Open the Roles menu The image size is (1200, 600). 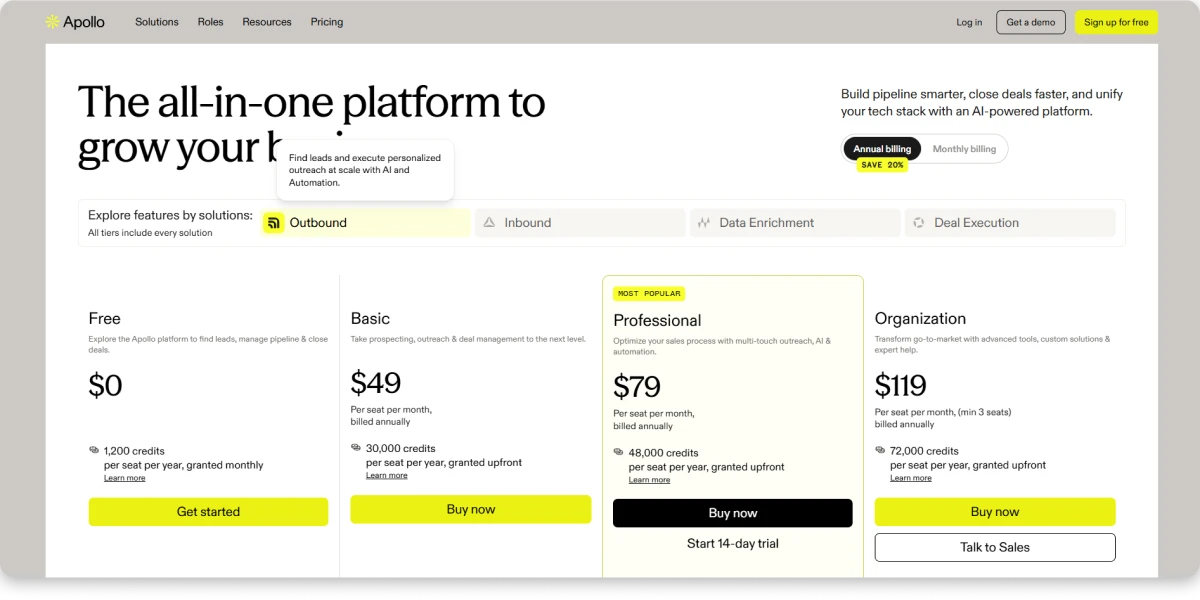point(210,22)
